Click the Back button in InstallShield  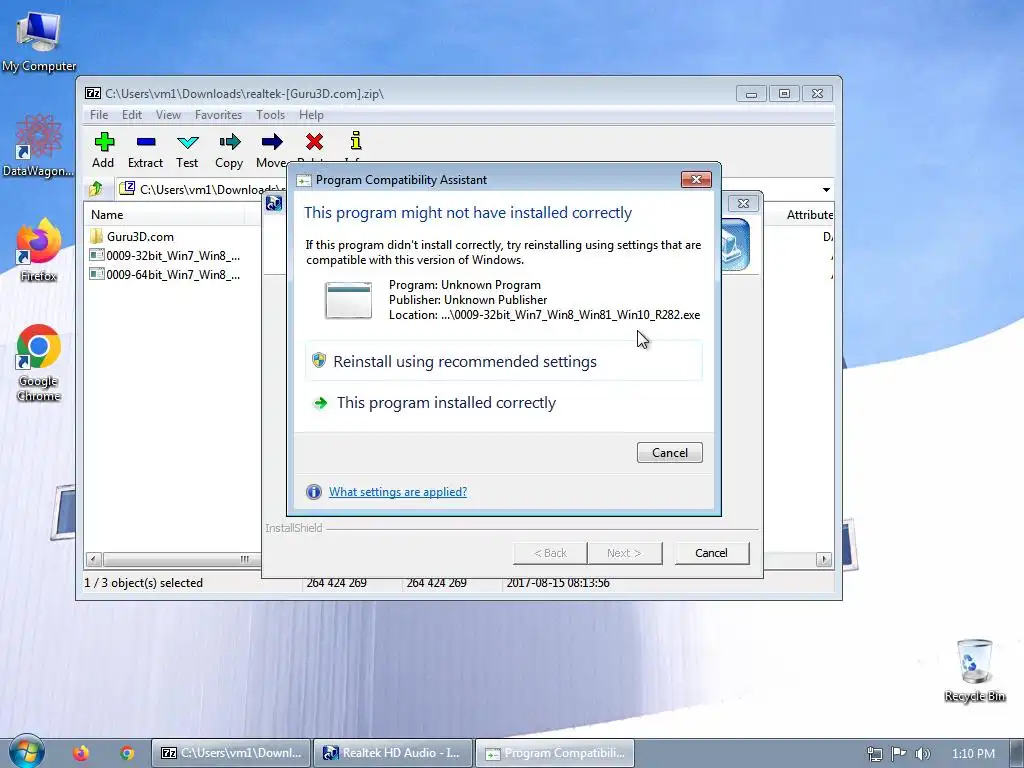point(551,553)
